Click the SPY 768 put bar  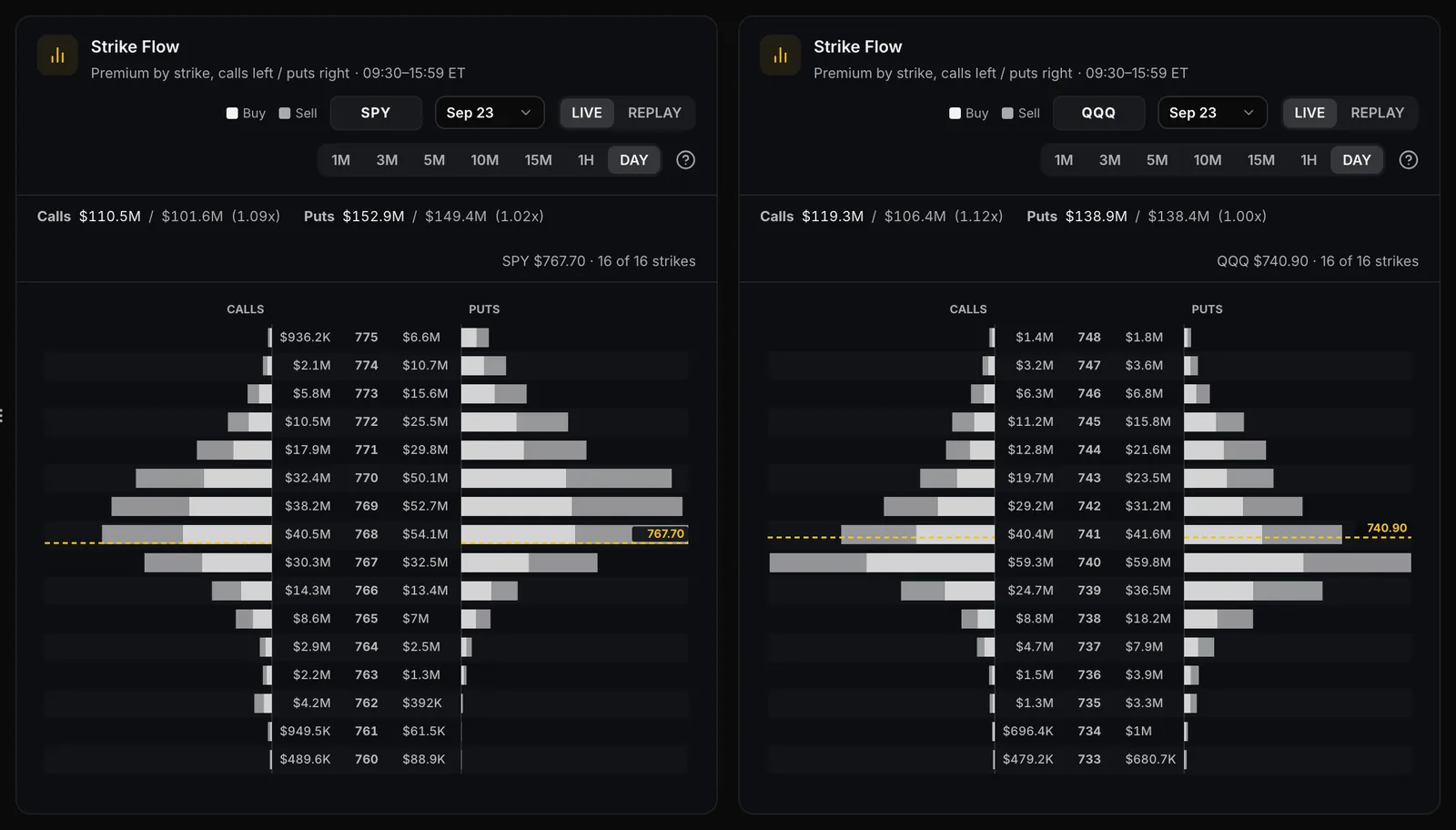click(x=574, y=534)
